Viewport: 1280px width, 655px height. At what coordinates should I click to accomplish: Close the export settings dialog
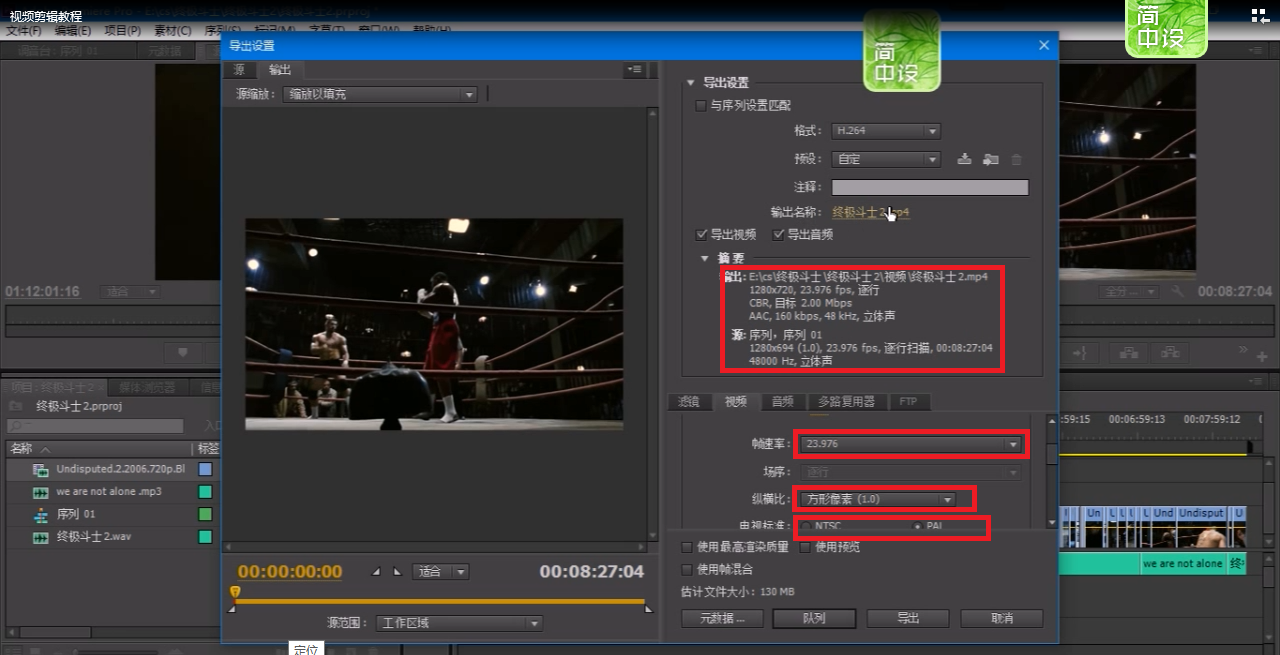[x=1044, y=45]
